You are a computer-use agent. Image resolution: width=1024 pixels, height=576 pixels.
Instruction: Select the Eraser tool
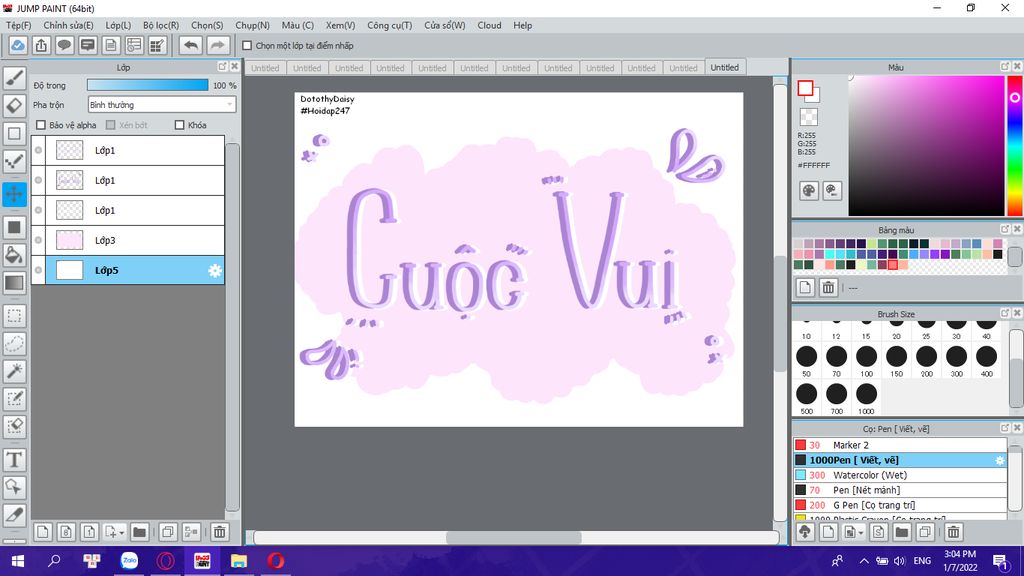(14, 106)
